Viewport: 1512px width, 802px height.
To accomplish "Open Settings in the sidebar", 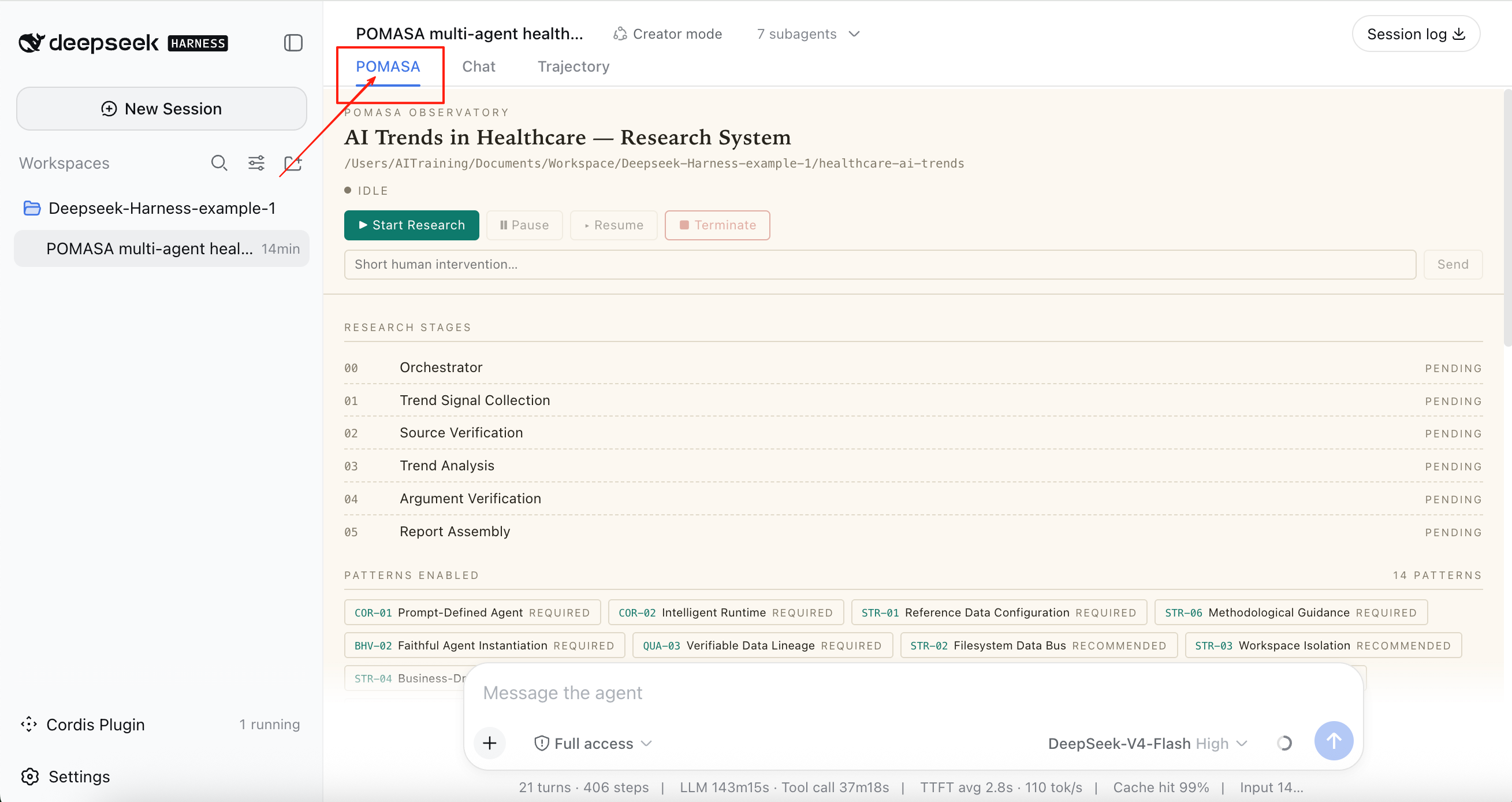I will (x=79, y=776).
